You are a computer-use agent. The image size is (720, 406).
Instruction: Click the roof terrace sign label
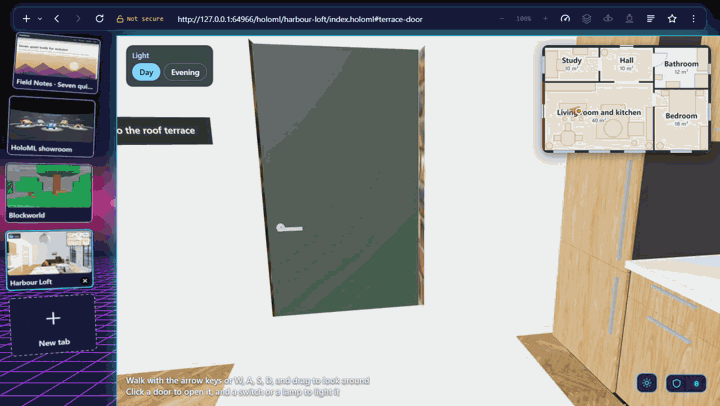(163, 130)
